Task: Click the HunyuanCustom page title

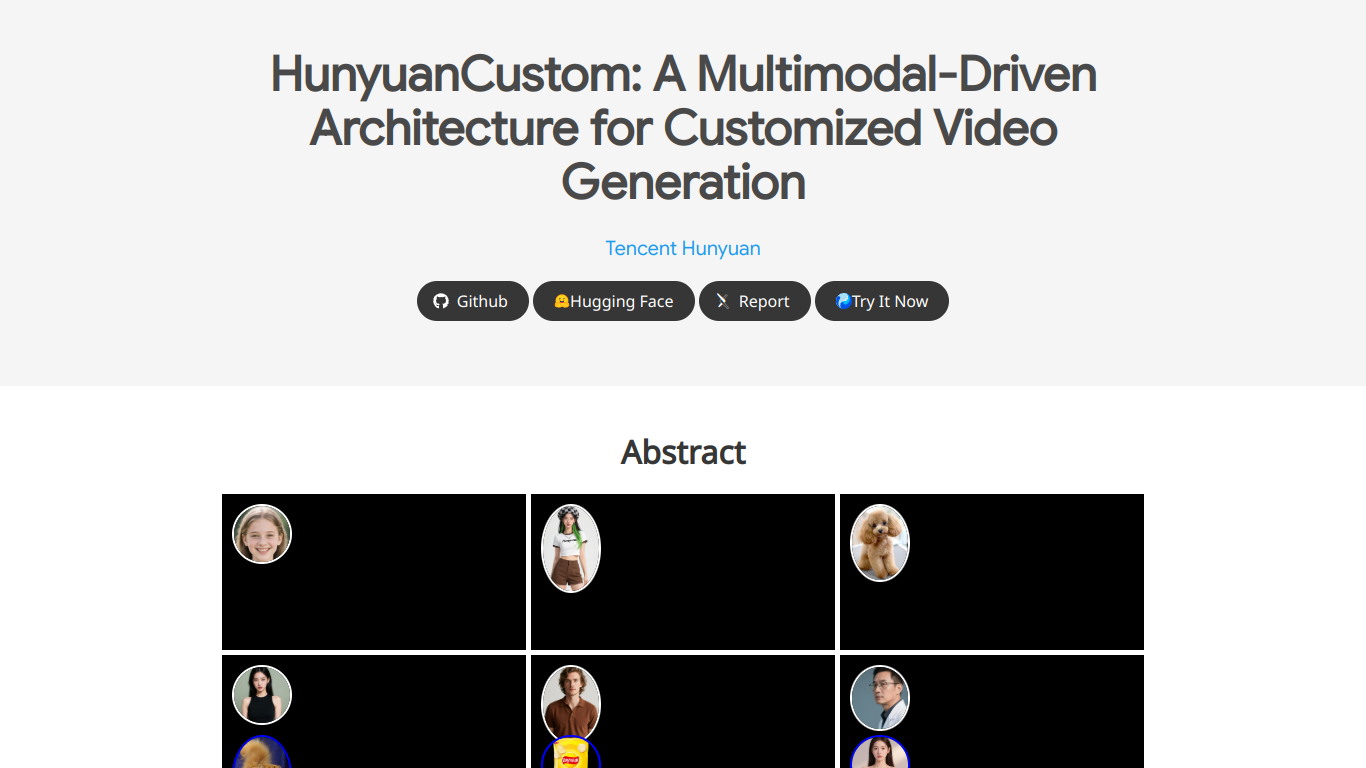Action: pyautogui.click(x=683, y=128)
